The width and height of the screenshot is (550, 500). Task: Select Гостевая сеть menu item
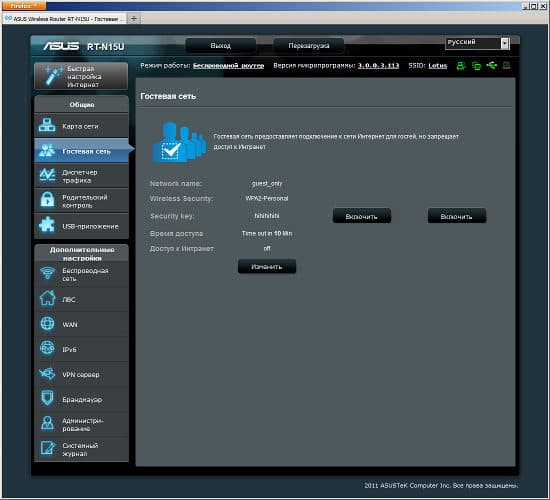[x=81, y=151]
